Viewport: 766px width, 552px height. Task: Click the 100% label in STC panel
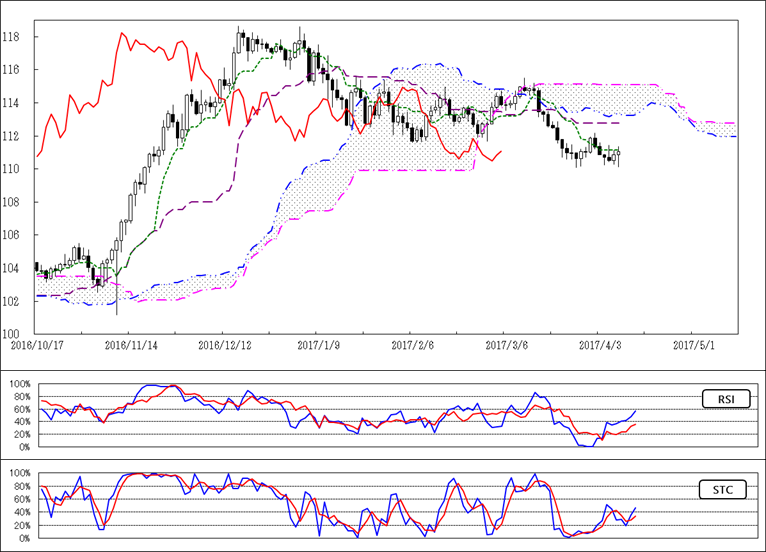18,474
